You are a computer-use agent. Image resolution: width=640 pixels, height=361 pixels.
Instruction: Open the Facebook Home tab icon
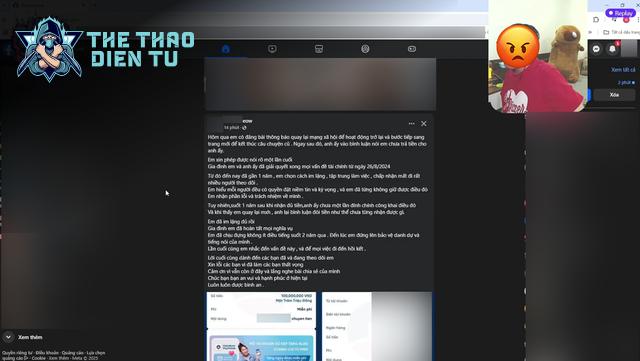tap(226, 49)
